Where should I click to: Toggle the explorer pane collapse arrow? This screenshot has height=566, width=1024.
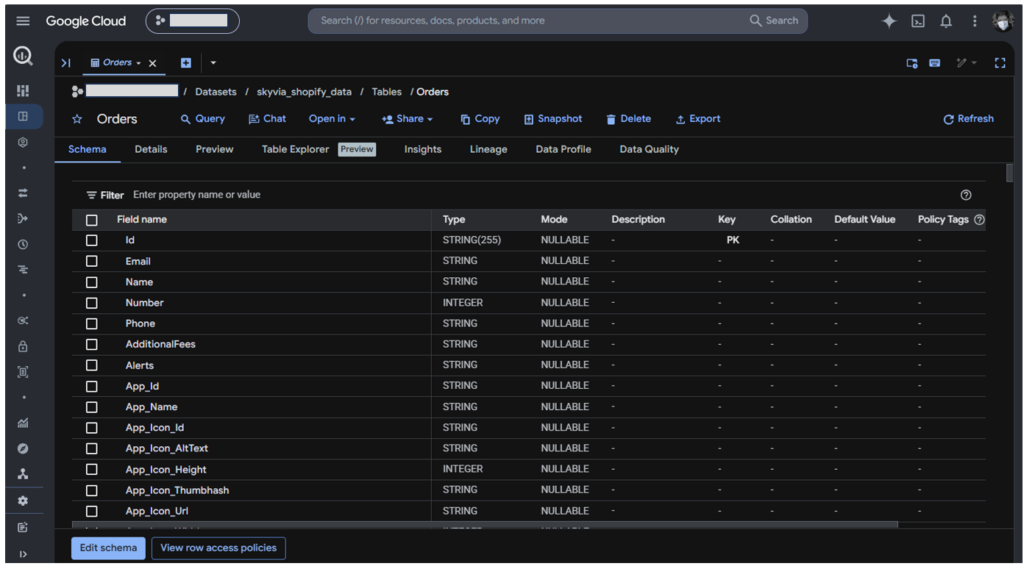point(65,63)
